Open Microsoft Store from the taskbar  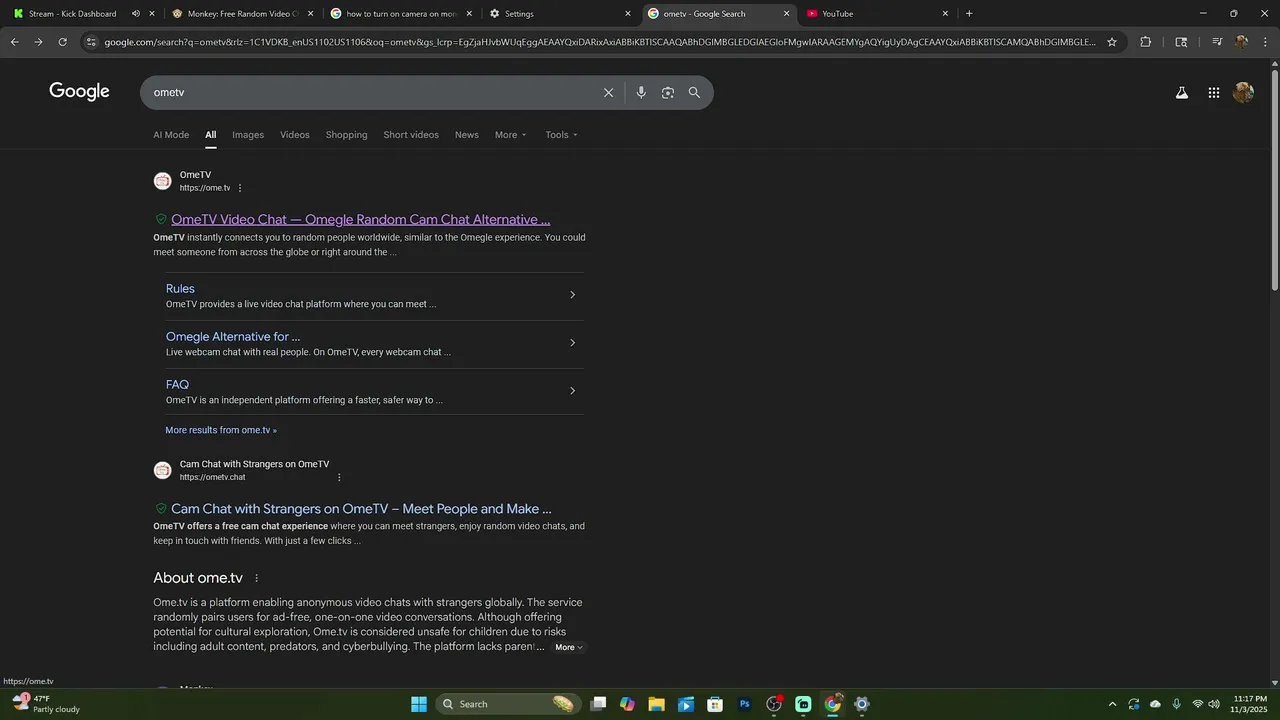(x=715, y=704)
